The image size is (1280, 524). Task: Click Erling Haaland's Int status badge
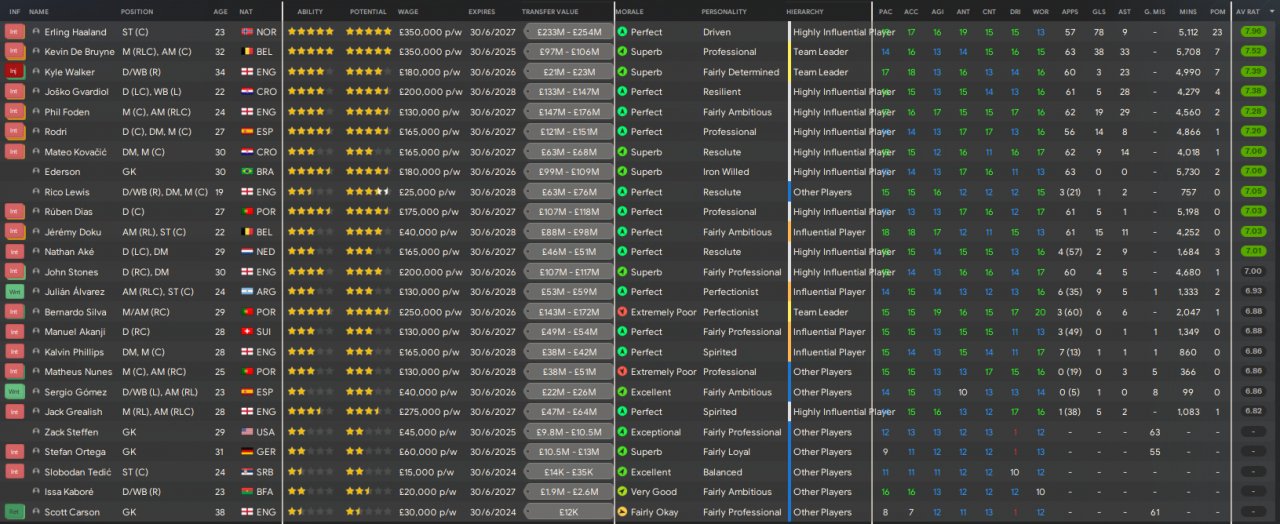point(14,32)
